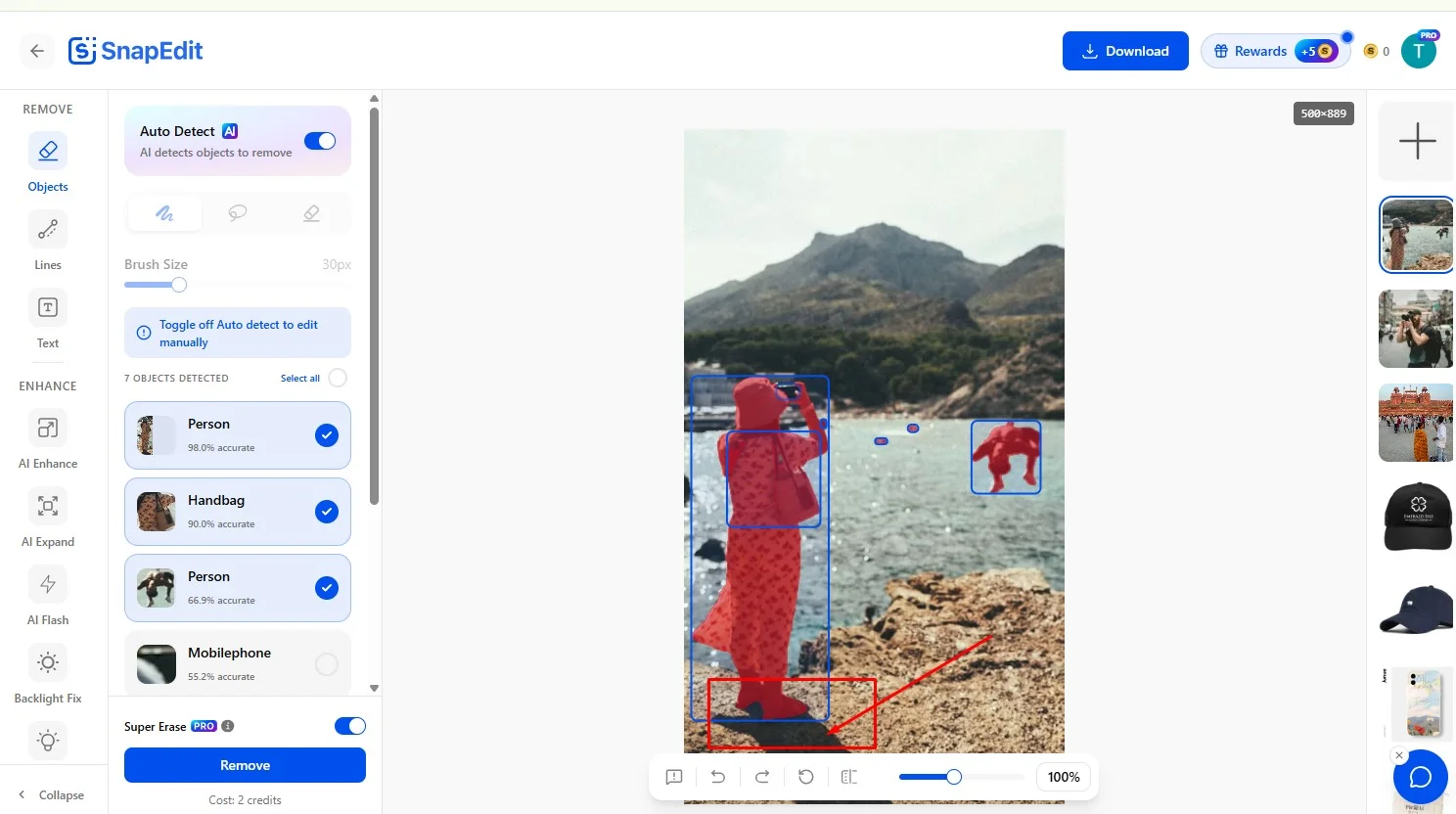The width and height of the screenshot is (1456, 814).
Task: Click the 100% zoom value box
Action: [1064, 777]
